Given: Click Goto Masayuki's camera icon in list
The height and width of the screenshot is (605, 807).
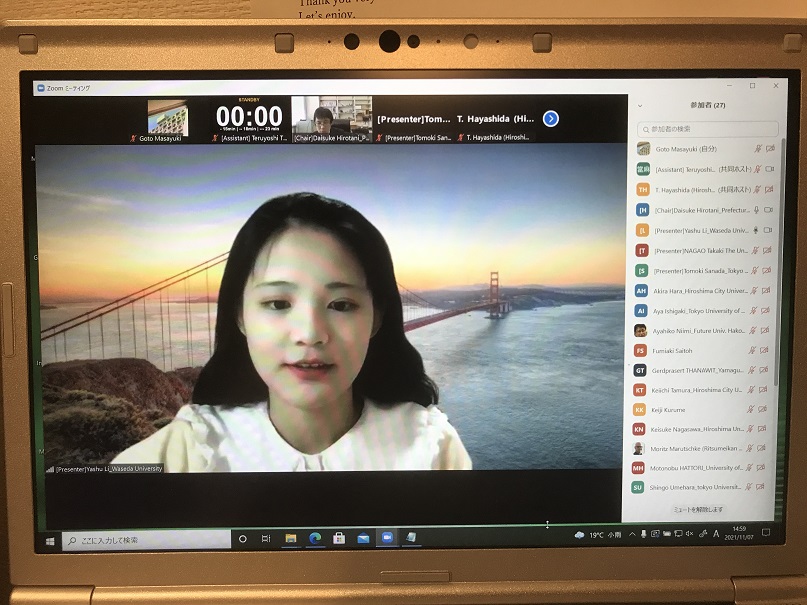Looking at the screenshot, I should point(770,149).
